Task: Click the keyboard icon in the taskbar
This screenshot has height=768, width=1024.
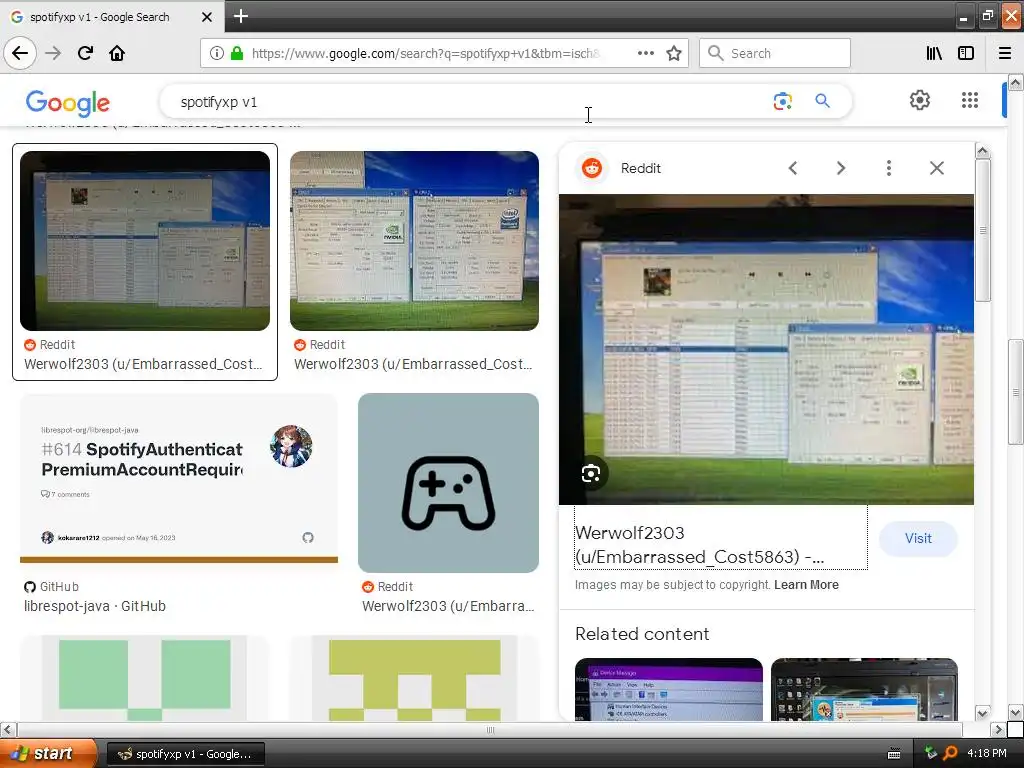Action: [x=894, y=754]
